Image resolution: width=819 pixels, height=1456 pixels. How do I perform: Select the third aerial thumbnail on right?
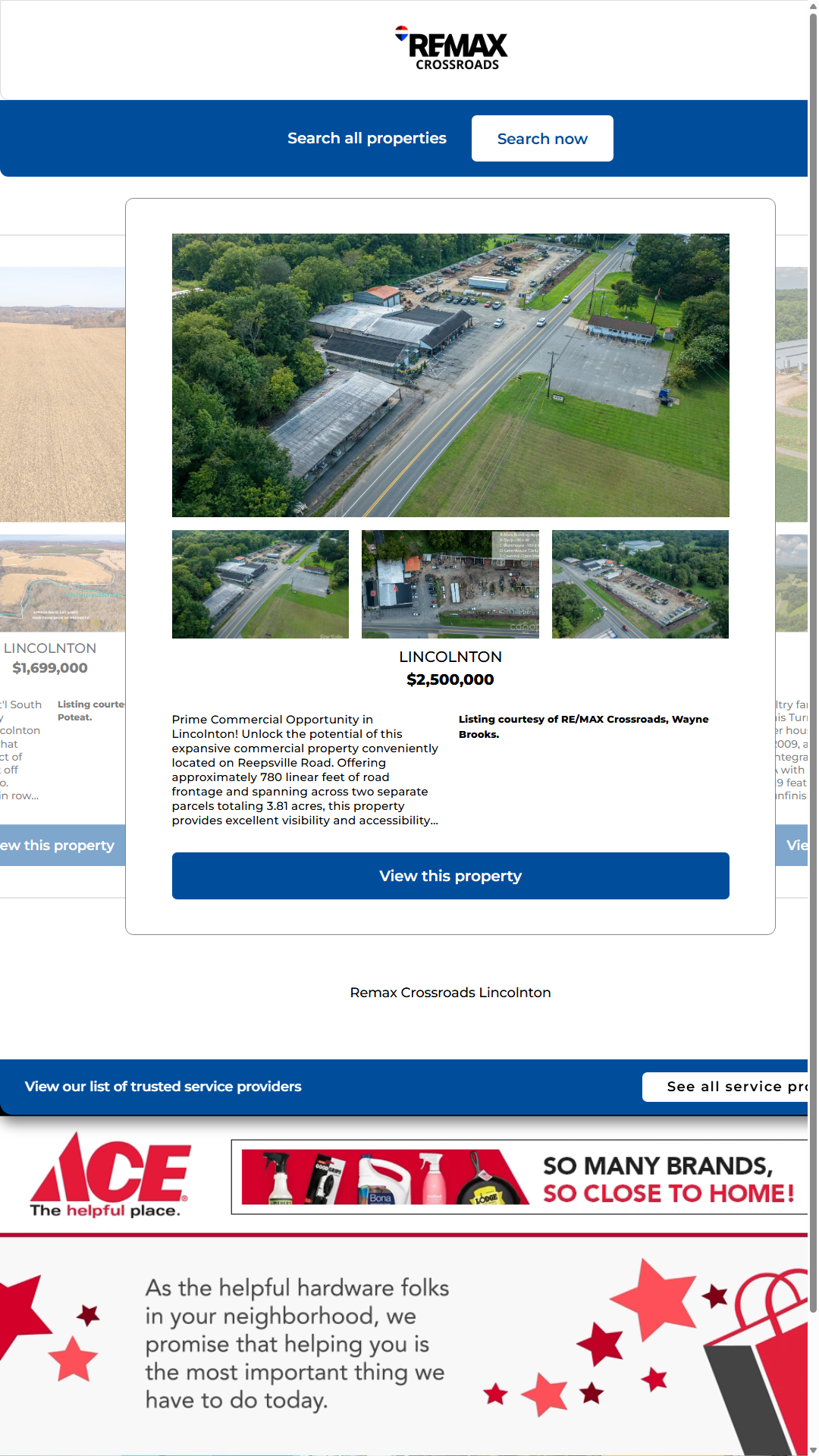click(640, 584)
